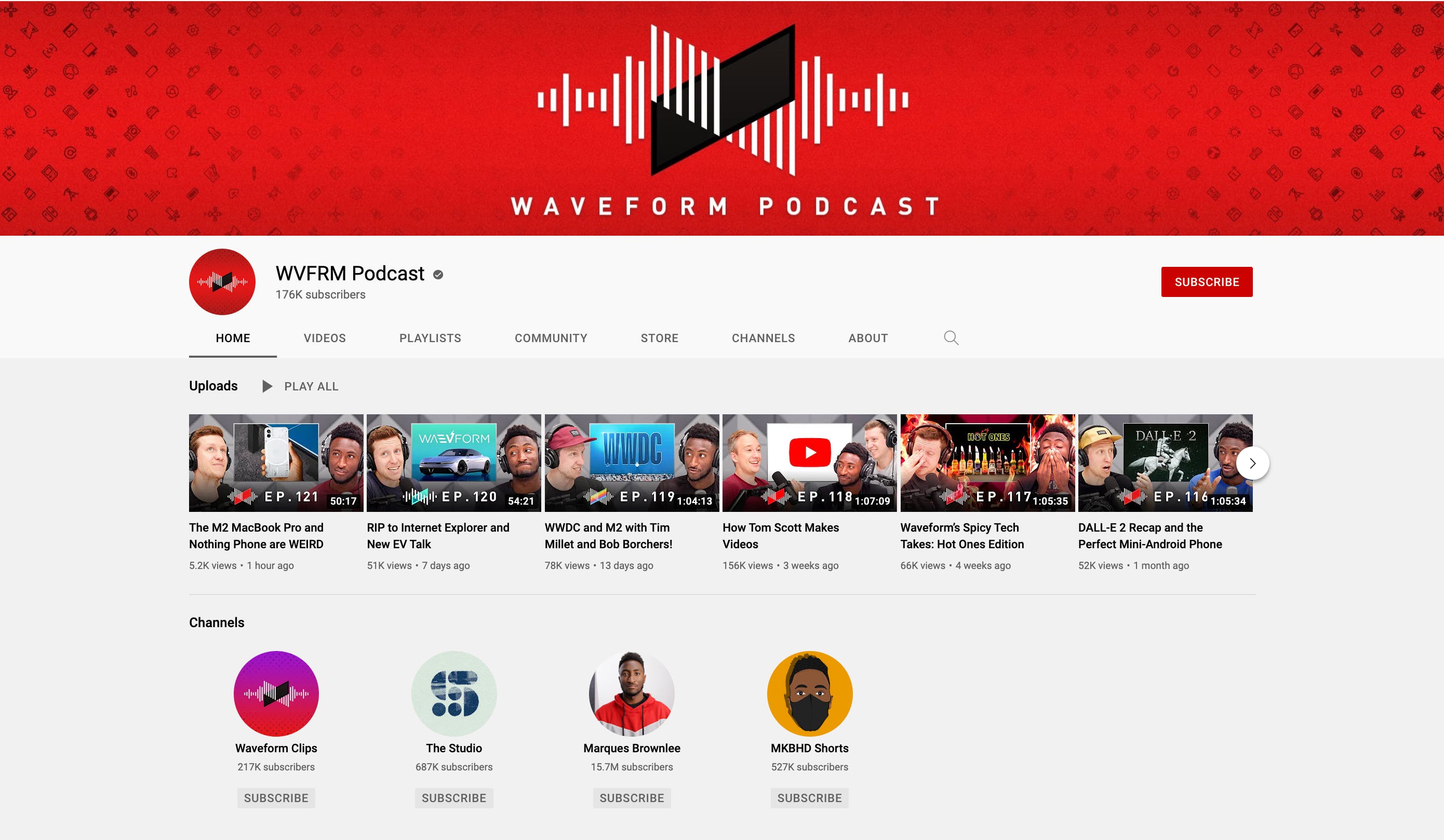Click the MKBHD Shorts channel icon

(810, 693)
